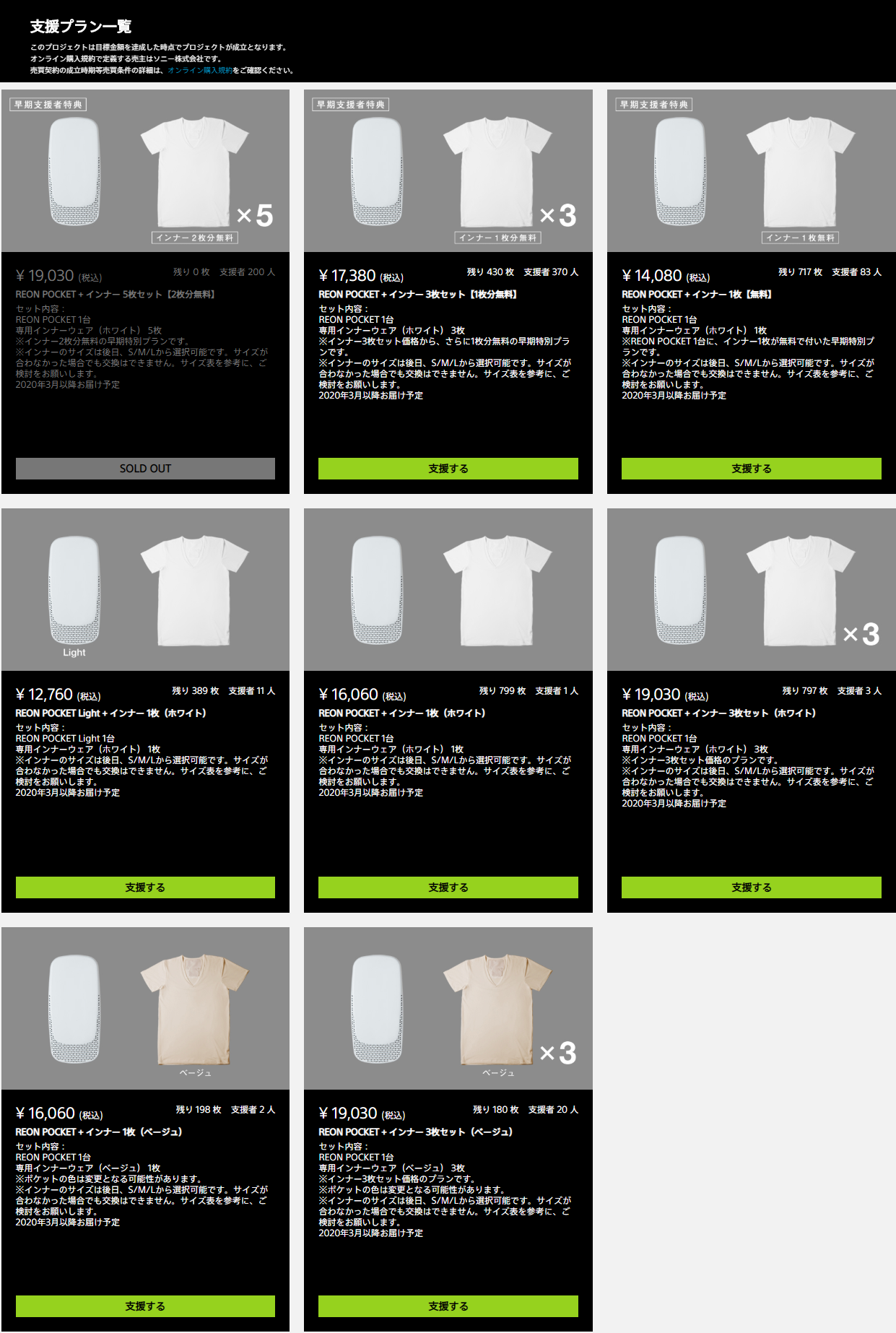Click 支援する for ¥19,030 beige 3枚セット plan
Image resolution: width=896 pixels, height=1333 pixels.
click(448, 1306)
